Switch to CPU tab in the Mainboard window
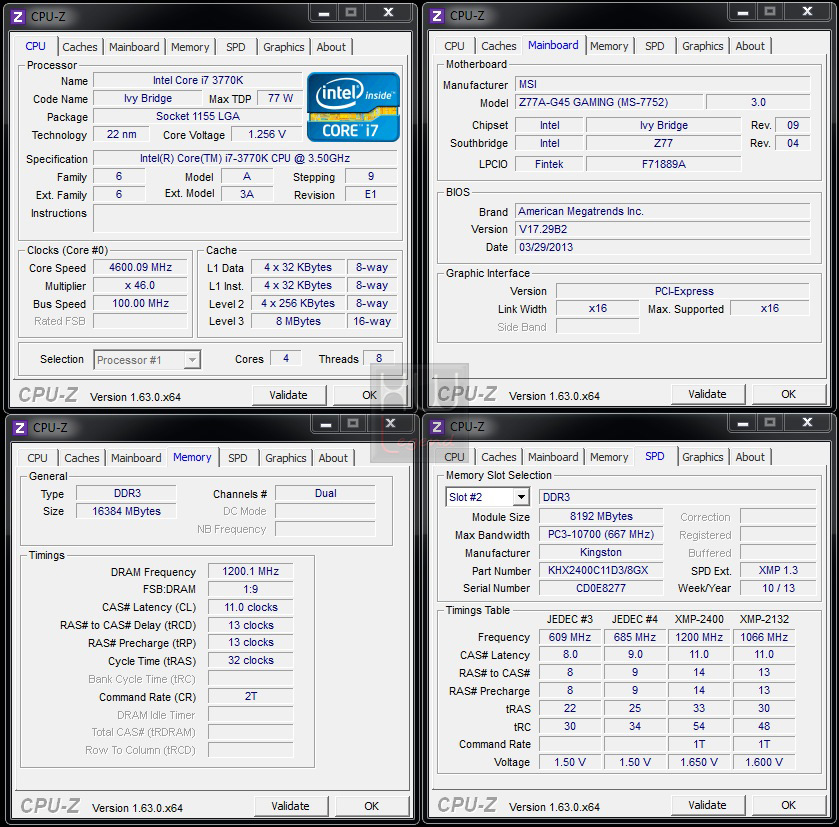Screen dimensions: 839x827 click(454, 46)
